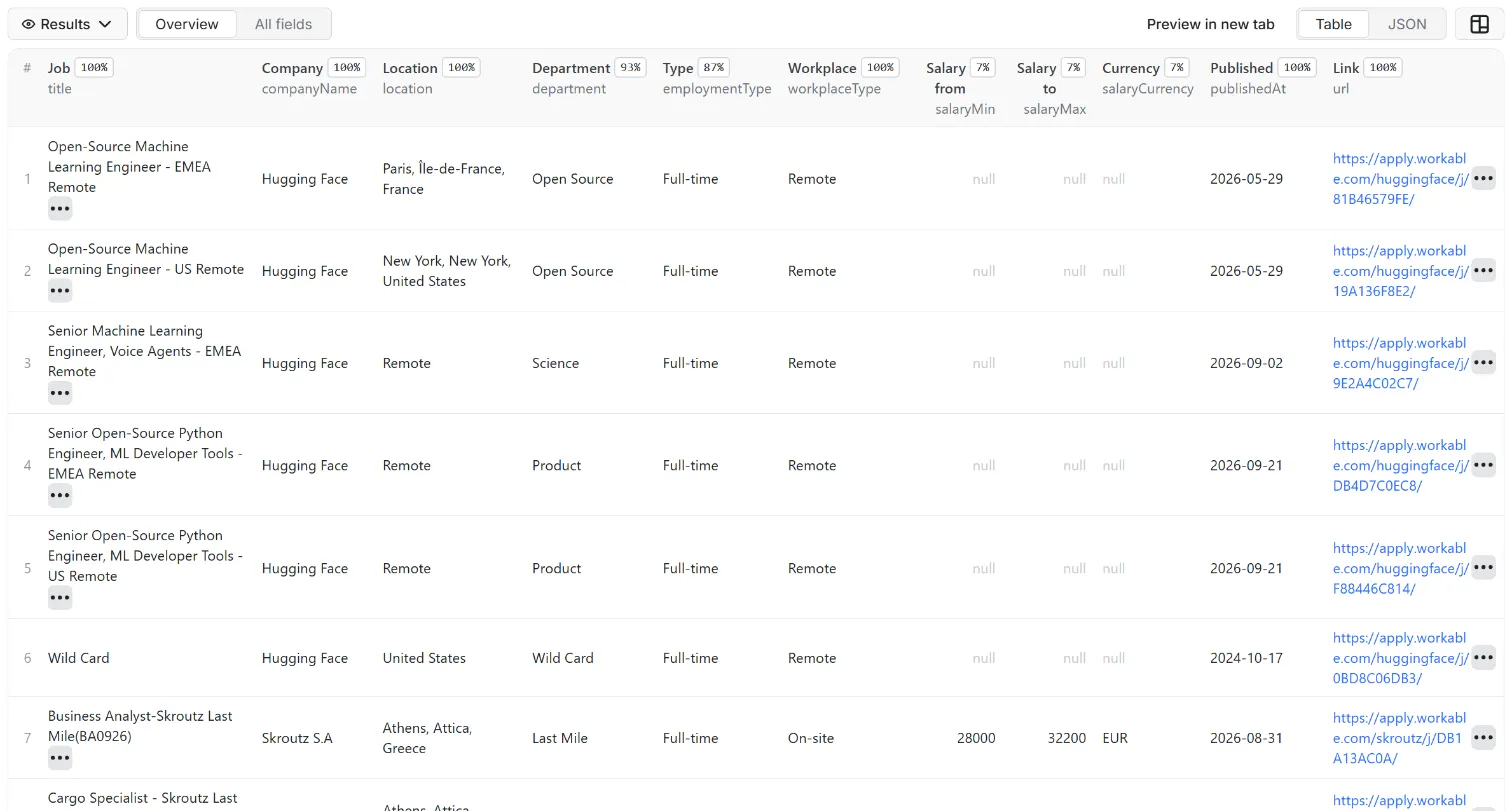Click the 93% badge on Department
The image size is (1512, 811).
(630, 68)
